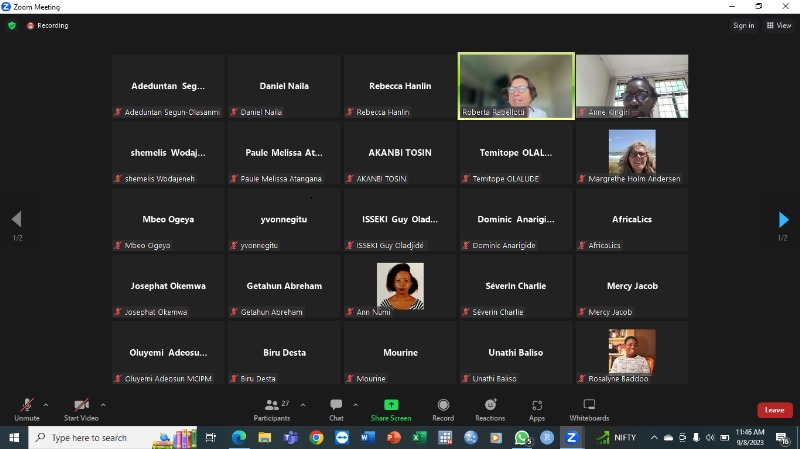Image resolution: width=800 pixels, height=449 pixels.
Task: Select the AfricaLics participant tile
Action: tap(632, 219)
